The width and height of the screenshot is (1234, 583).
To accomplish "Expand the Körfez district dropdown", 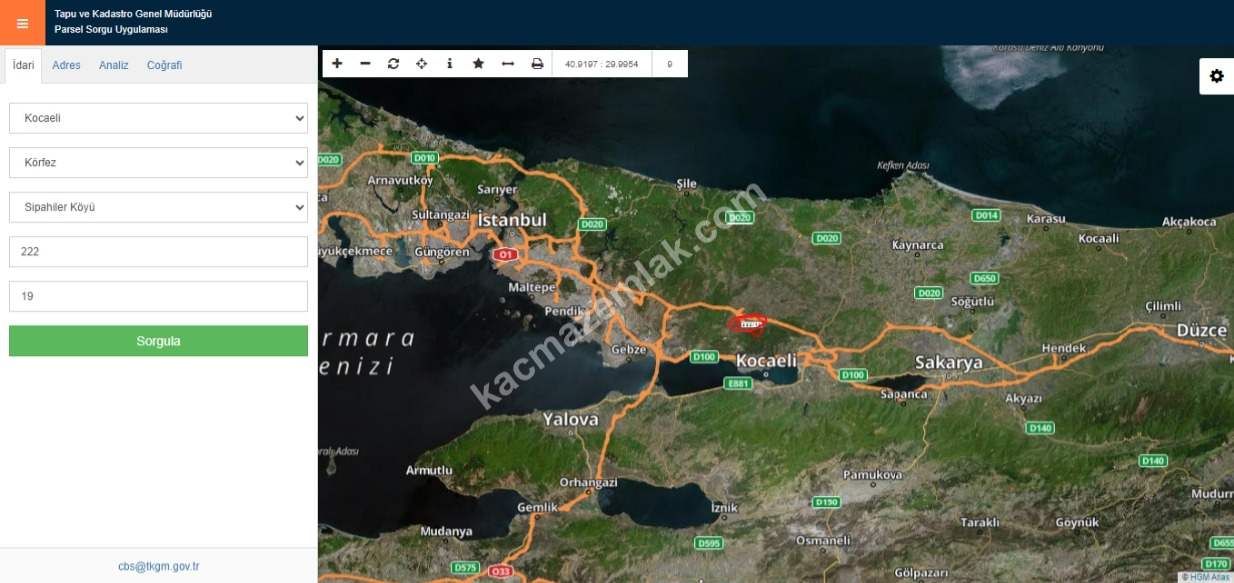I will [x=158, y=162].
